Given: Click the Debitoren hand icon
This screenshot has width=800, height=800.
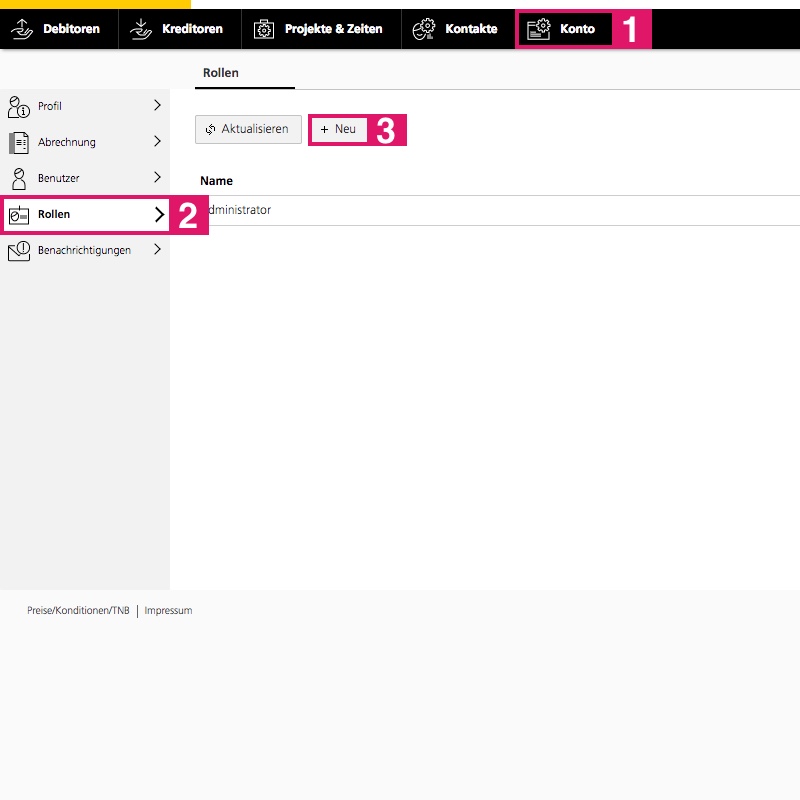Looking at the screenshot, I should tap(22, 29).
